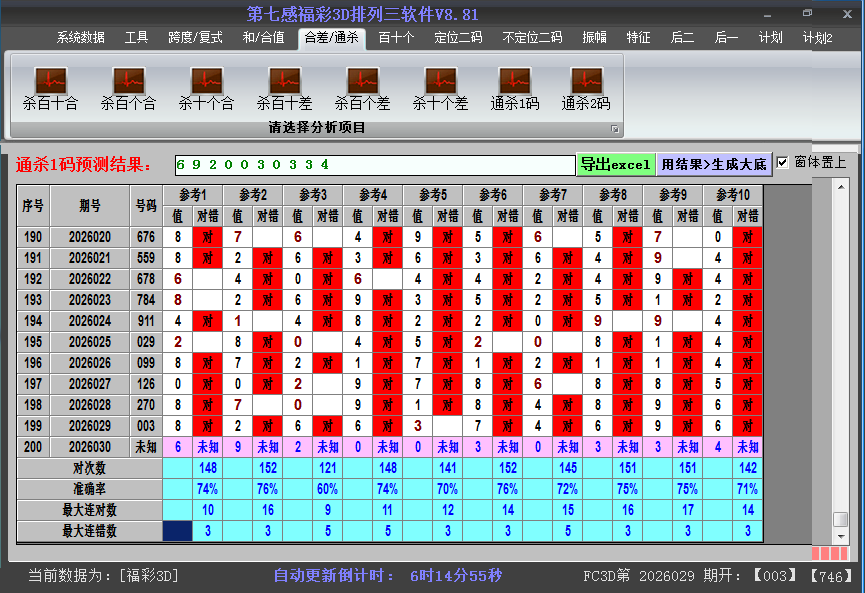Toggle the 窗体置上 checkbox
The height and width of the screenshot is (593, 865).
click(x=783, y=162)
